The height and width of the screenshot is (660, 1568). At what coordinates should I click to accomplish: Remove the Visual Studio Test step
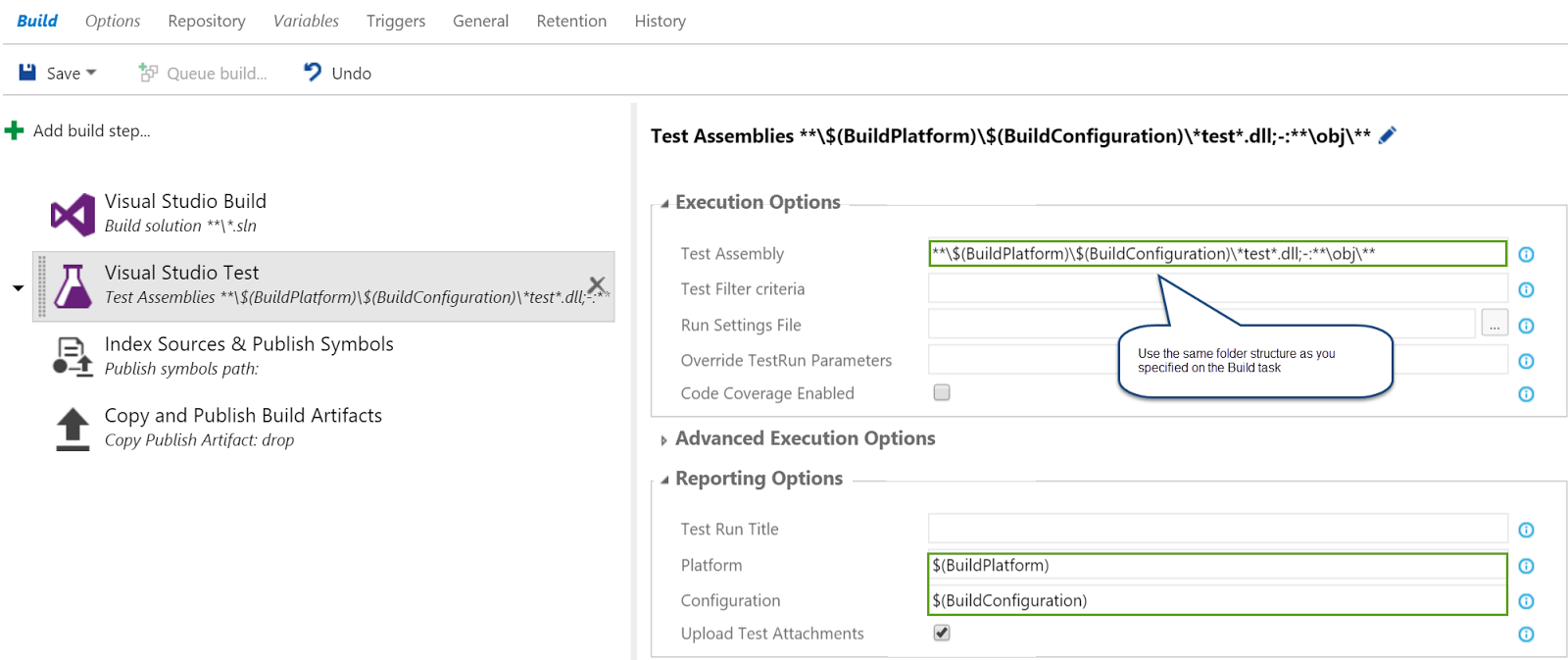pyautogui.click(x=597, y=285)
